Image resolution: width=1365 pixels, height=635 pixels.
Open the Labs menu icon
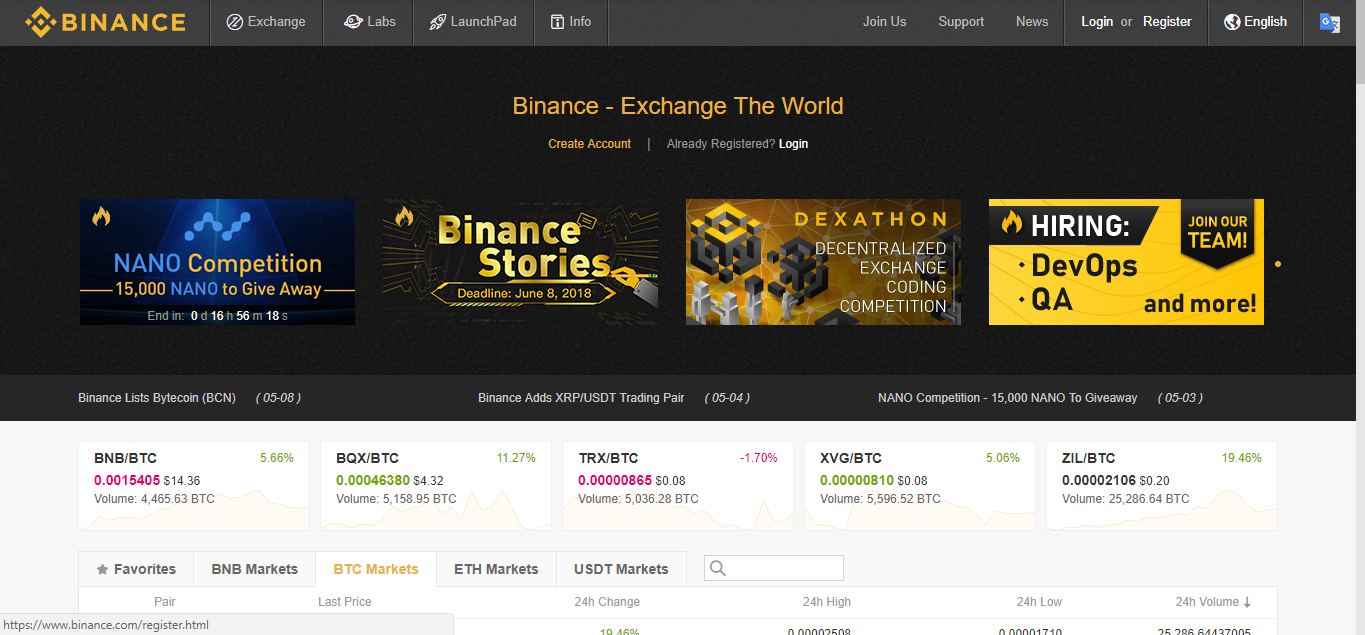pos(352,22)
